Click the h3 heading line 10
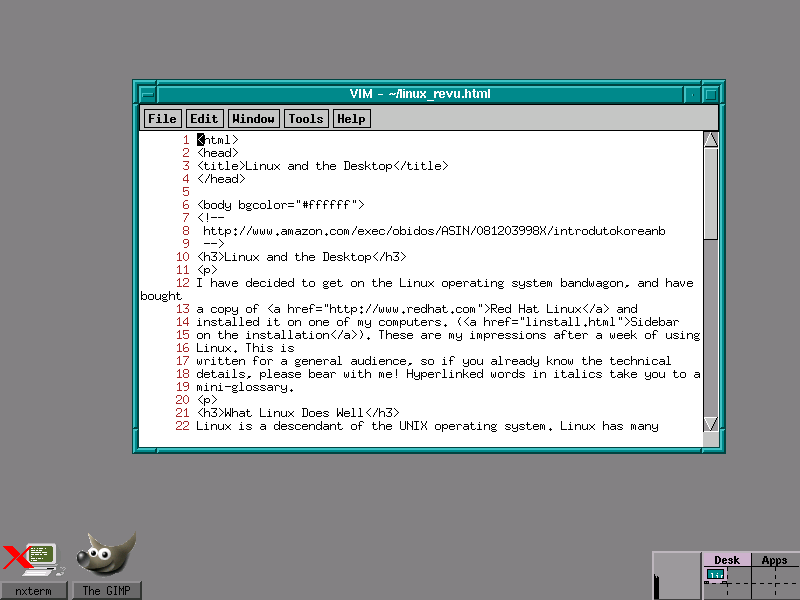The height and width of the screenshot is (600, 800). click(x=302, y=257)
